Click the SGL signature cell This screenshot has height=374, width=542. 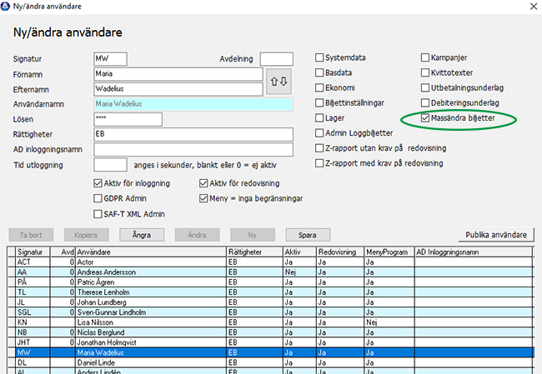(x=33, y=312)
